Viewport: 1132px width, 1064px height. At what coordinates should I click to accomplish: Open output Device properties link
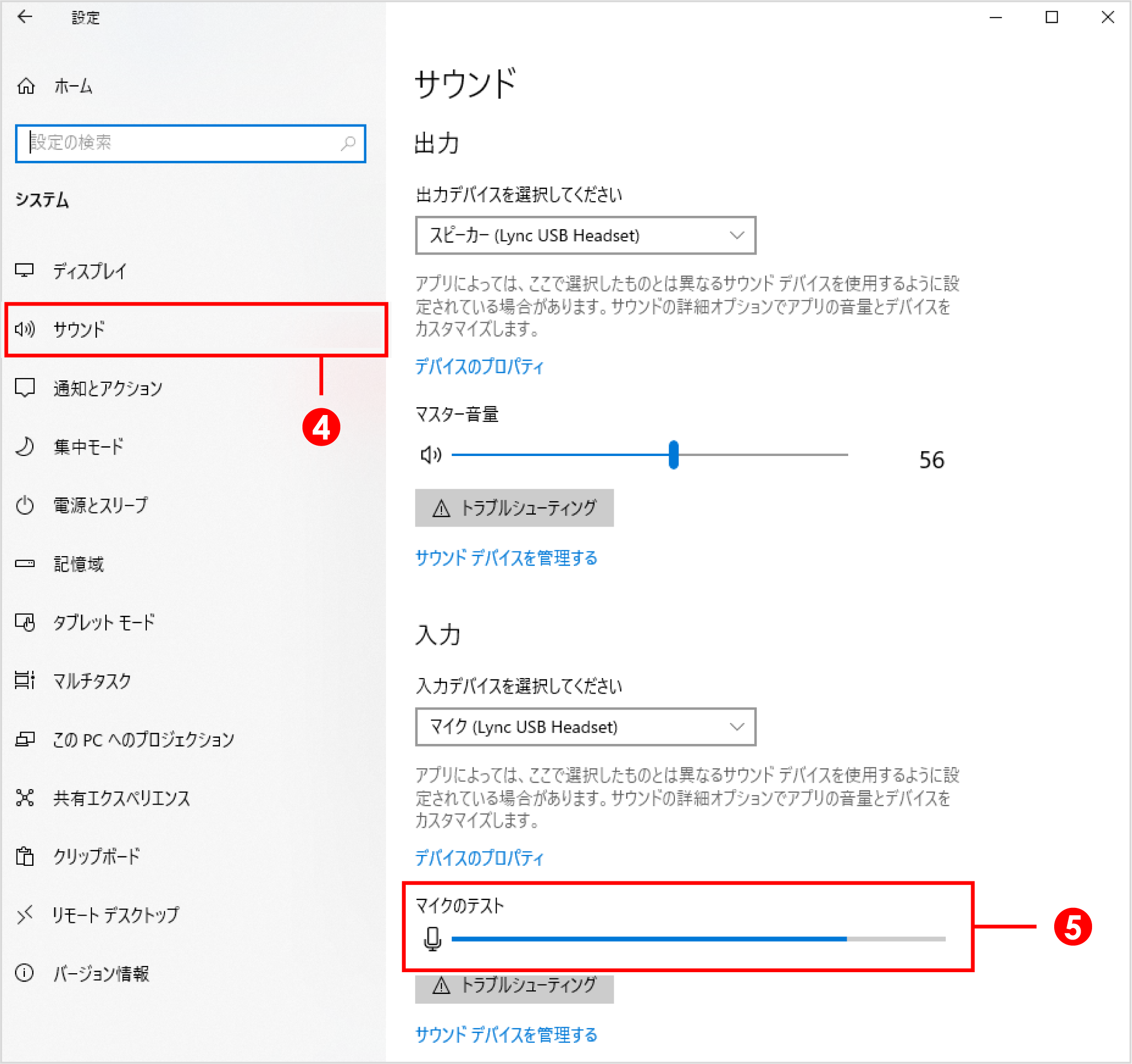479,367
